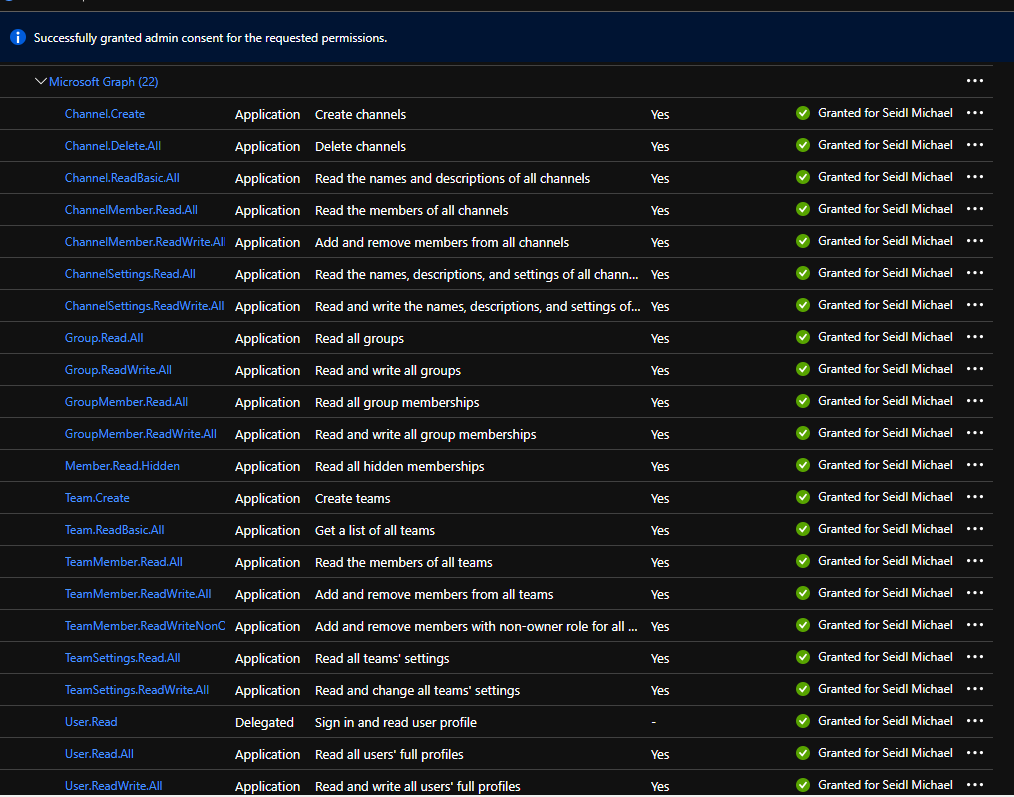Open the GroupMember.Read.All permission link

tap(127, 402)
